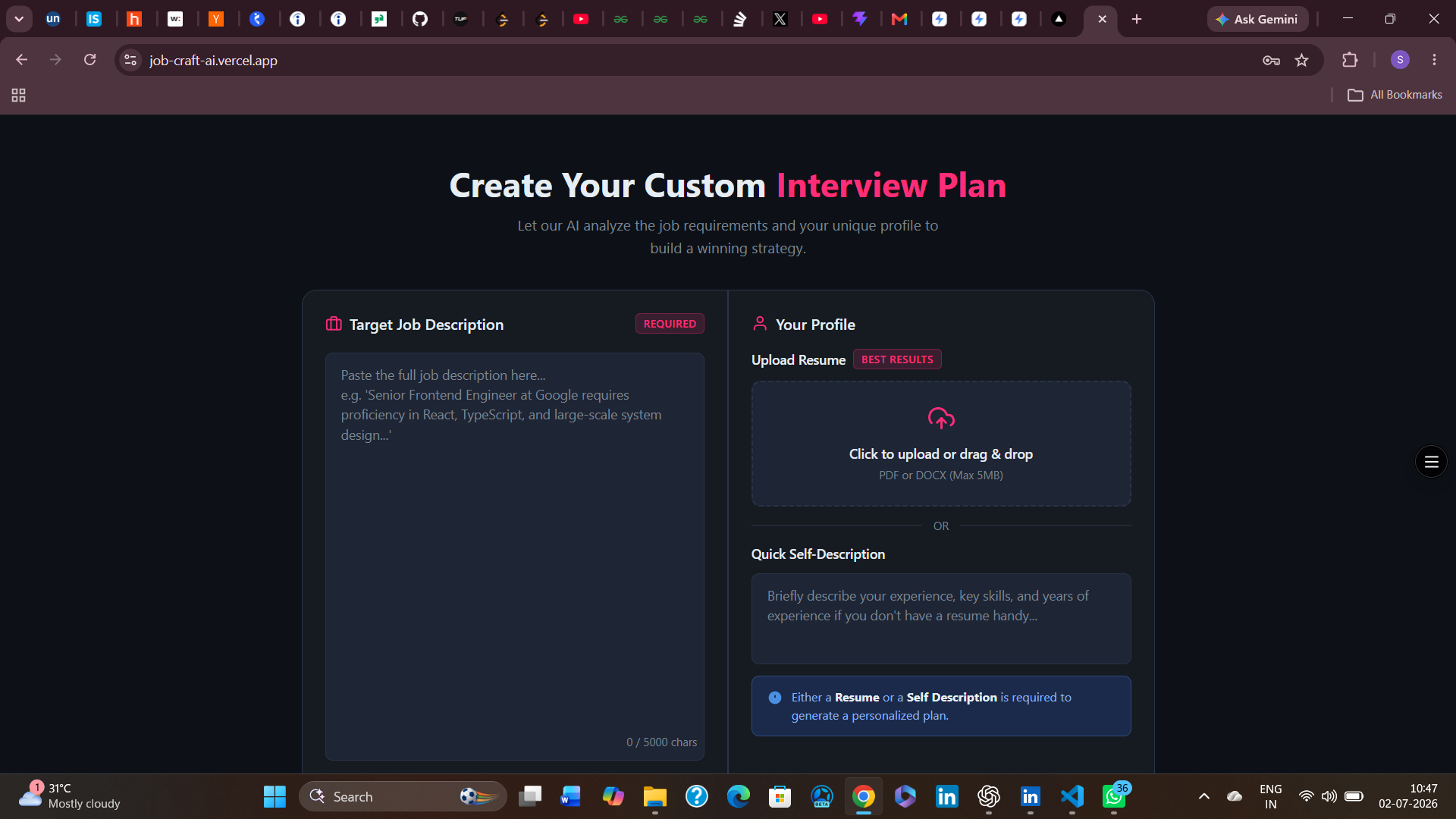1456x819 pixels.
Task: Reload the job-craft-ai page
Action: (x=89, y=60)
